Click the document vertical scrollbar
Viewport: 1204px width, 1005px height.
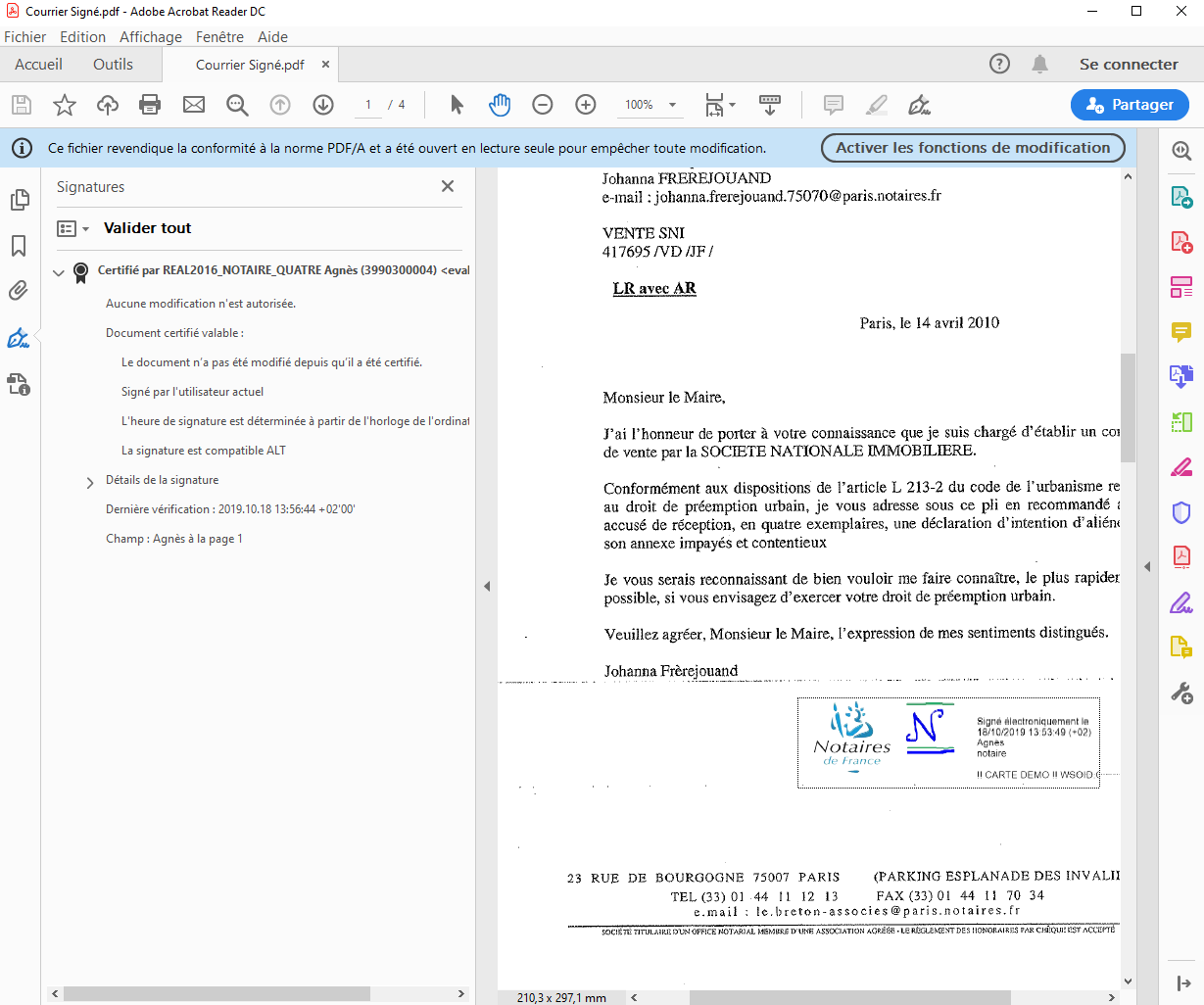click(1128, 407)
